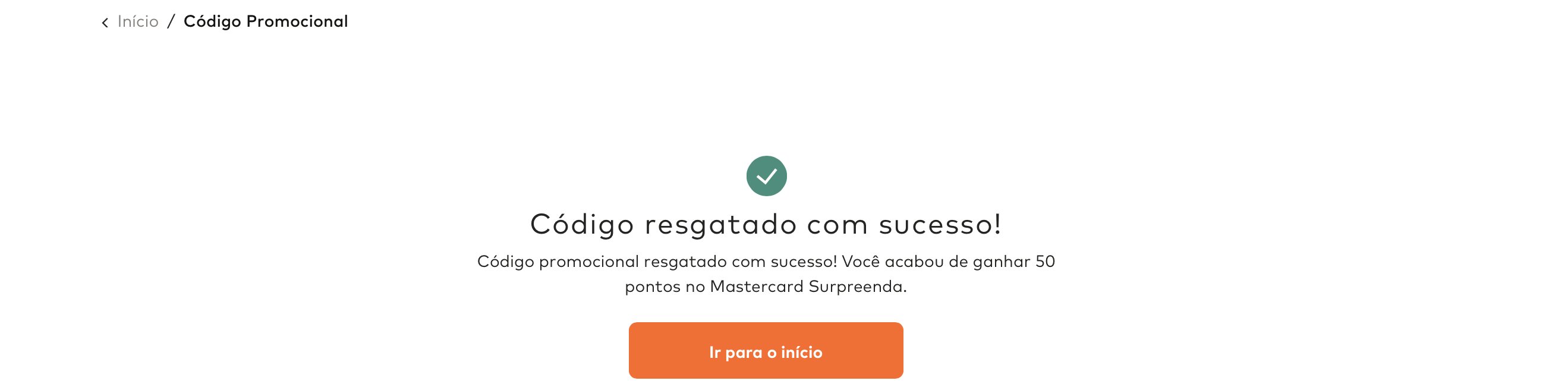Click the green success checkmark icon
Screen dimensions: 1568x390
click(x=766, y=176)
